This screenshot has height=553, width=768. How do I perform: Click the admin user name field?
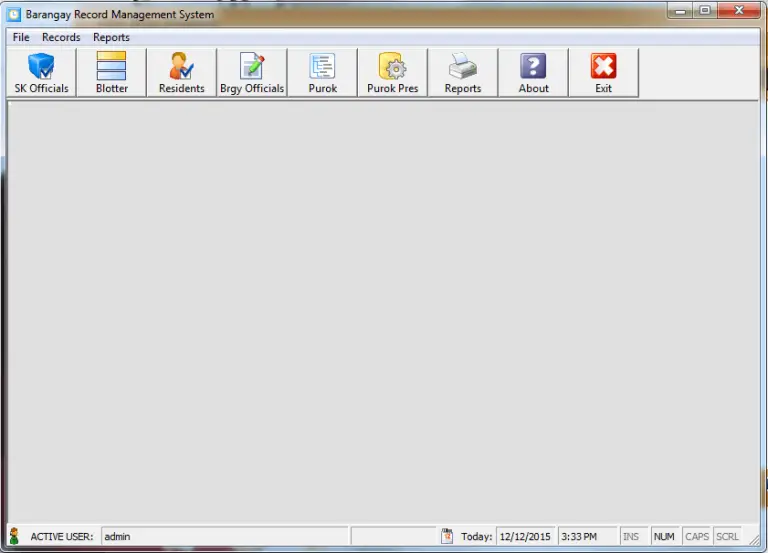coord(225,536)
